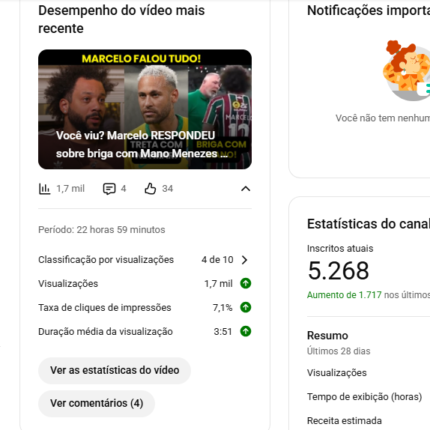Open the Marcelo falou tudo video thumbnail
The height and width of the screenshot is (430, 430).
[x=145, y=109]
